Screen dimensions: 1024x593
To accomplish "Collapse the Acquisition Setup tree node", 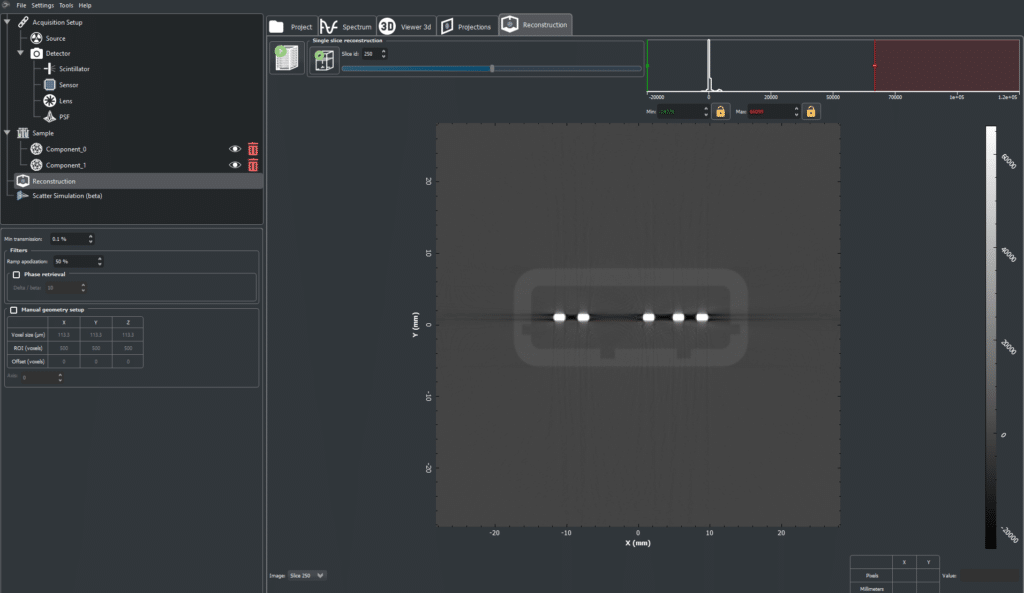I will 7,22.
